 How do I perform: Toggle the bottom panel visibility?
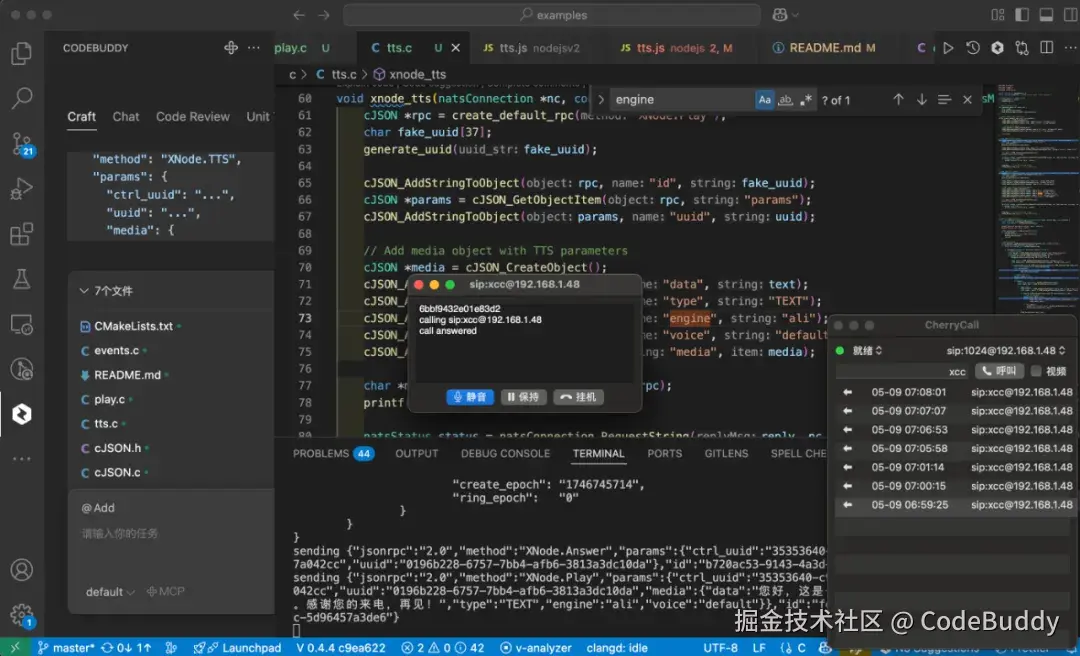click(1046, 14)
